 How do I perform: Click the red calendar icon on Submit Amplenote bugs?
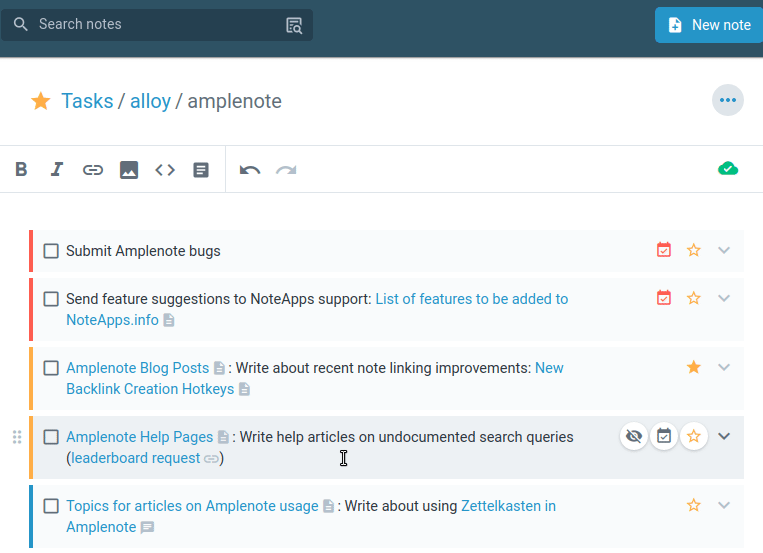click(x=664, y=250)
